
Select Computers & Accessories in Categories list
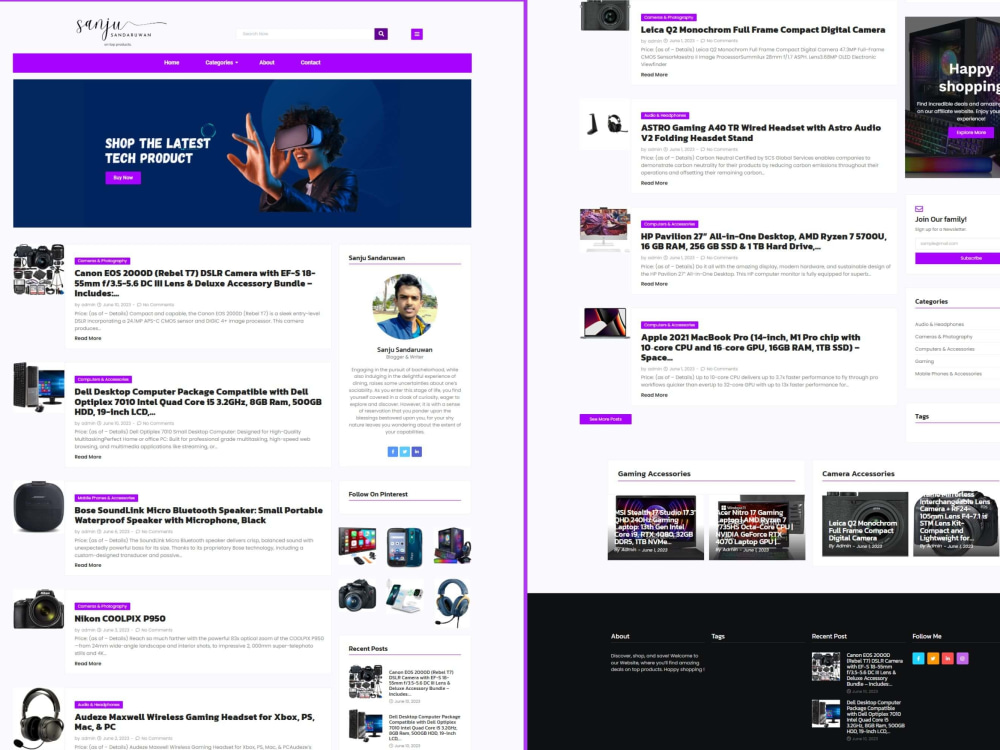[945, 349]
